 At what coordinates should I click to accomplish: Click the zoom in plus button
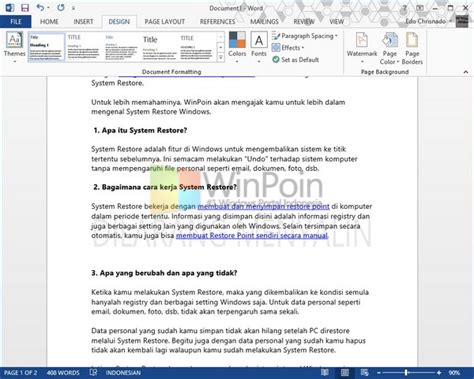tap(439, 373)
